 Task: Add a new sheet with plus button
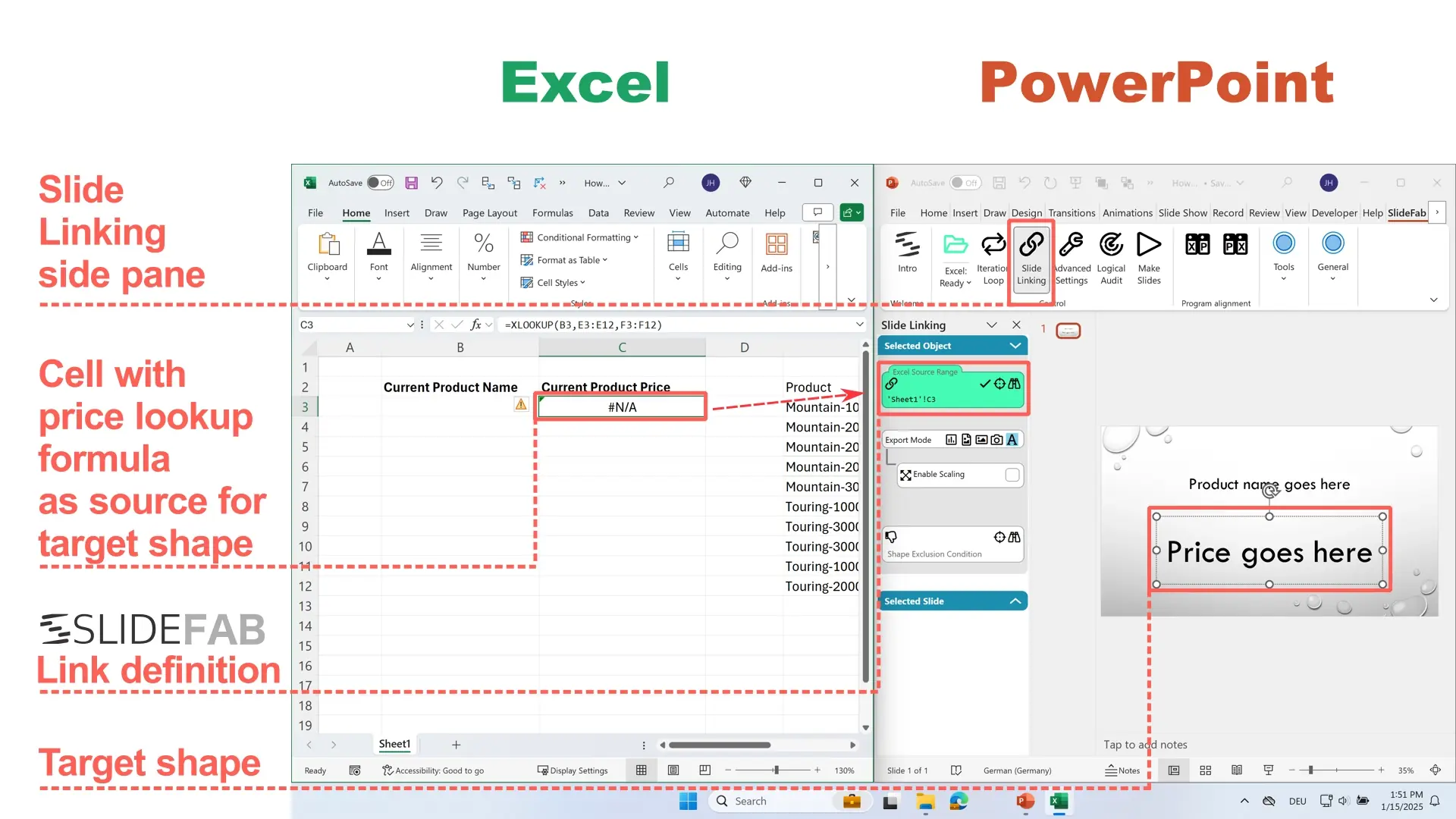[456, 745]
